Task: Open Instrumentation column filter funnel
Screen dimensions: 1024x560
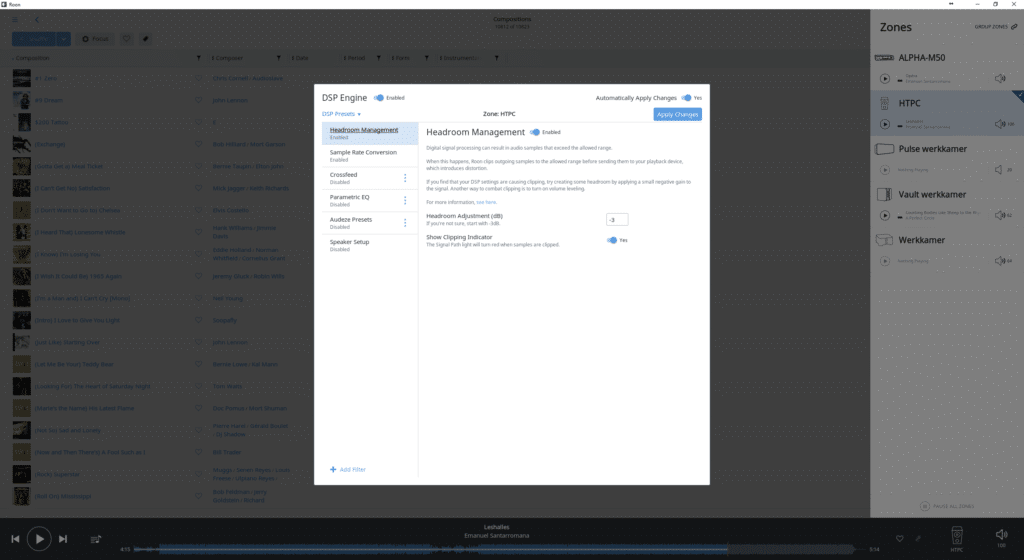Action: coord(496,58)
